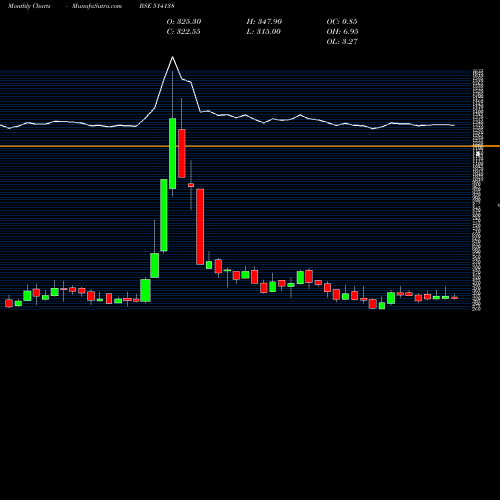Click the open price value O: 325.30
Screen dimensions: 500x500
pos(184,22)
